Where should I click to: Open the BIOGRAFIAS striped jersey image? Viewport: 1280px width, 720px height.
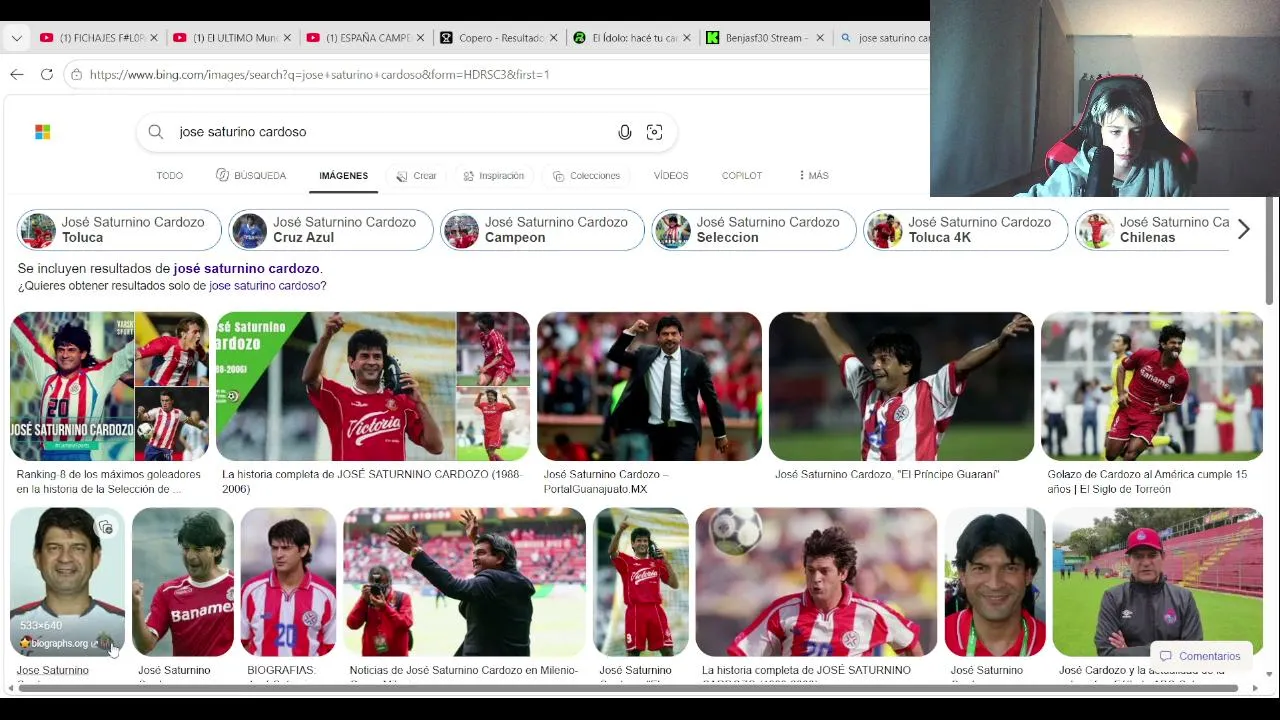(288, 582)
